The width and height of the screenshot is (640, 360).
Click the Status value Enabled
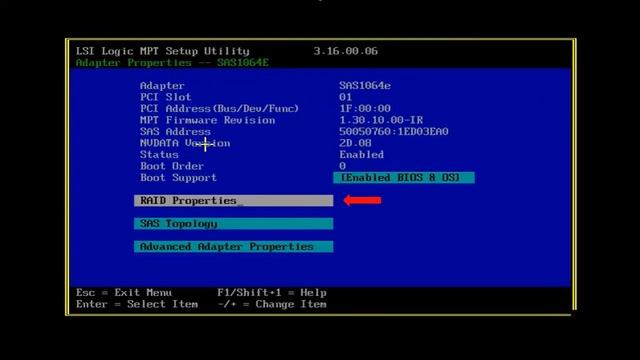pyautogui.click(x=362, y=155)
